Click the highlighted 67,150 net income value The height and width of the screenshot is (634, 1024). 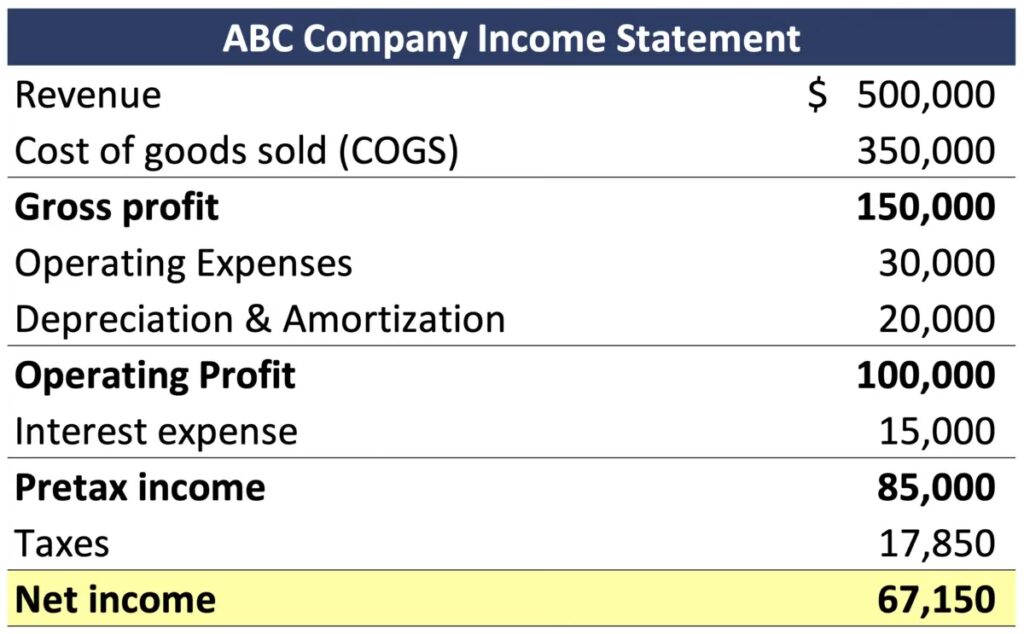click(x=937, y=600)
